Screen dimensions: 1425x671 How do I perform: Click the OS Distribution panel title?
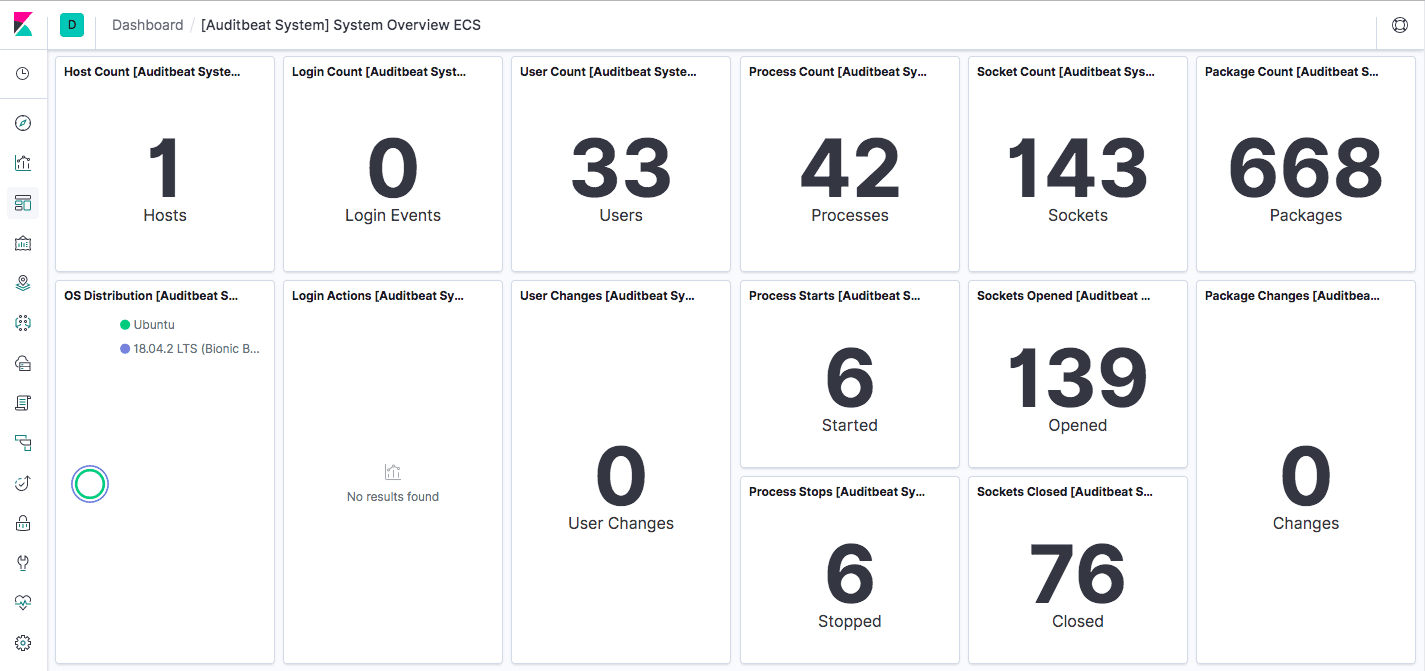(x=151, y=296)
